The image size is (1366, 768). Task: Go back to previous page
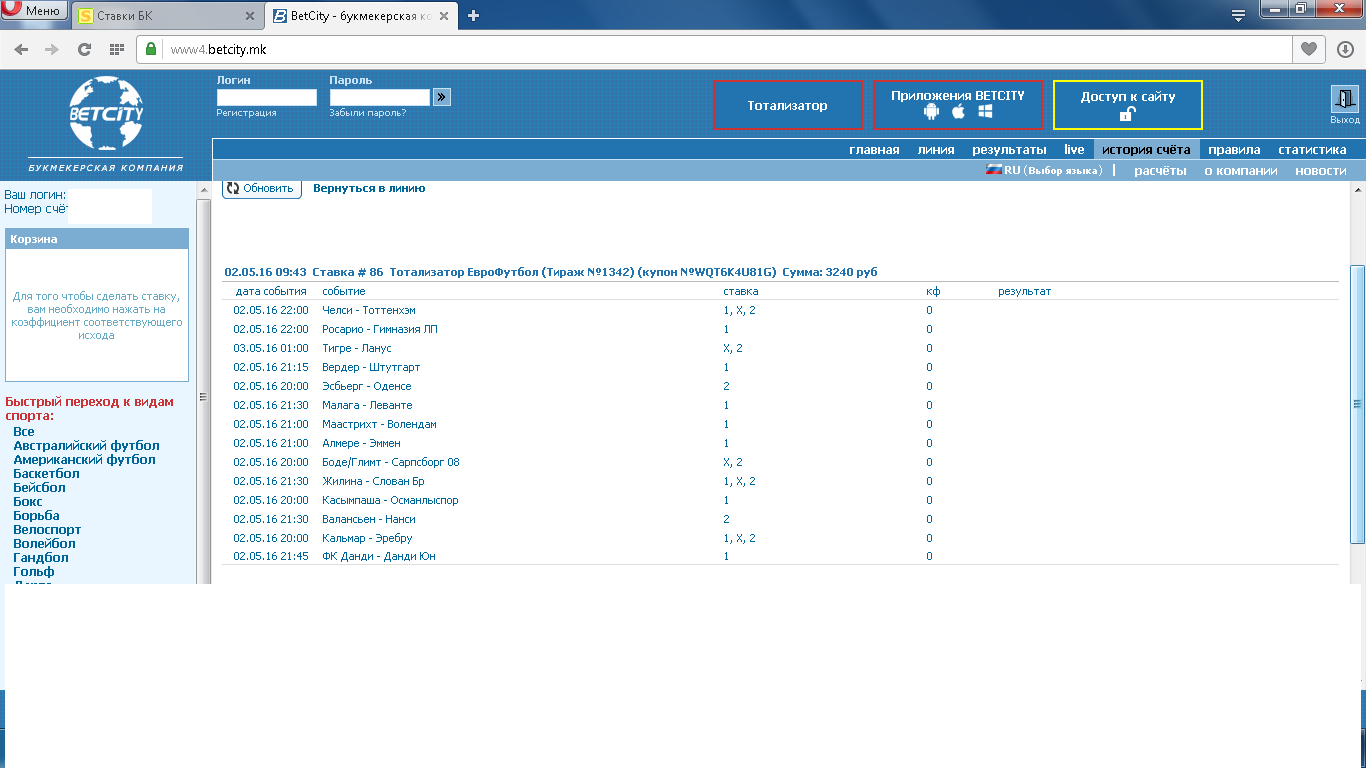21,49
